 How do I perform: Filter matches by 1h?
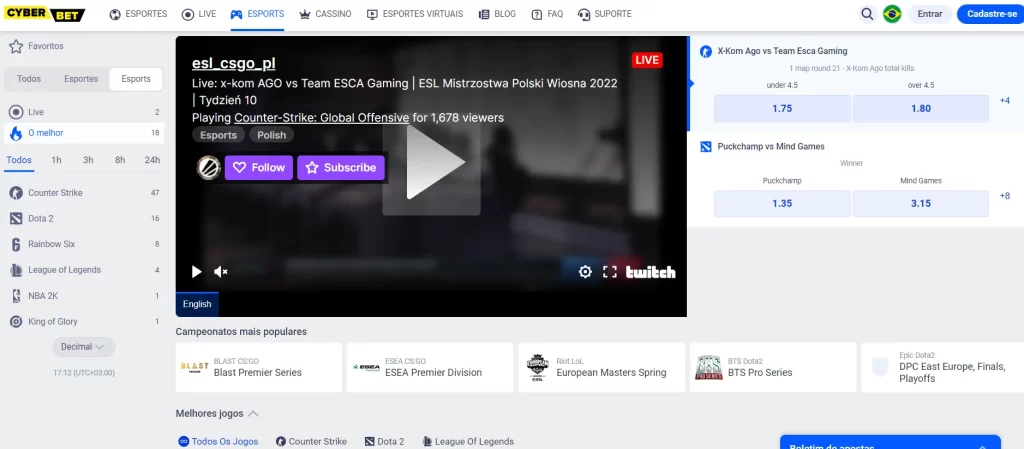click(57, 160)
